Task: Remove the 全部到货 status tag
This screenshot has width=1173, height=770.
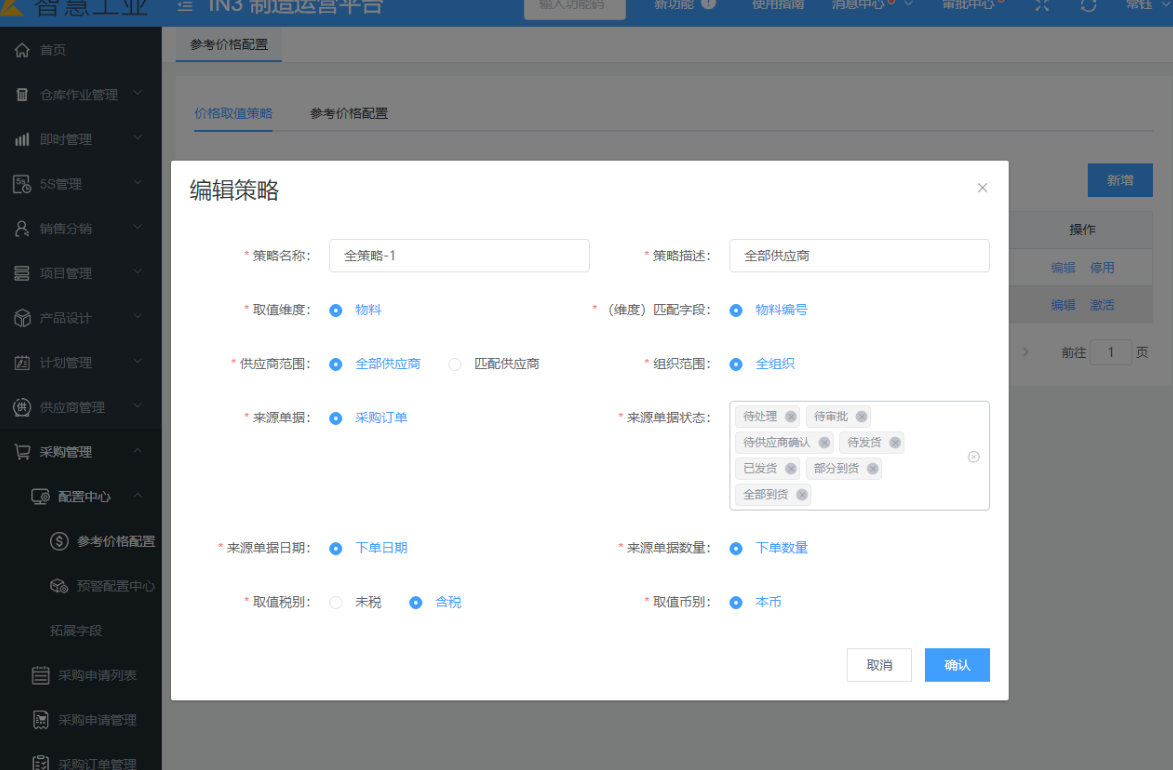Action: pos(801,495)
